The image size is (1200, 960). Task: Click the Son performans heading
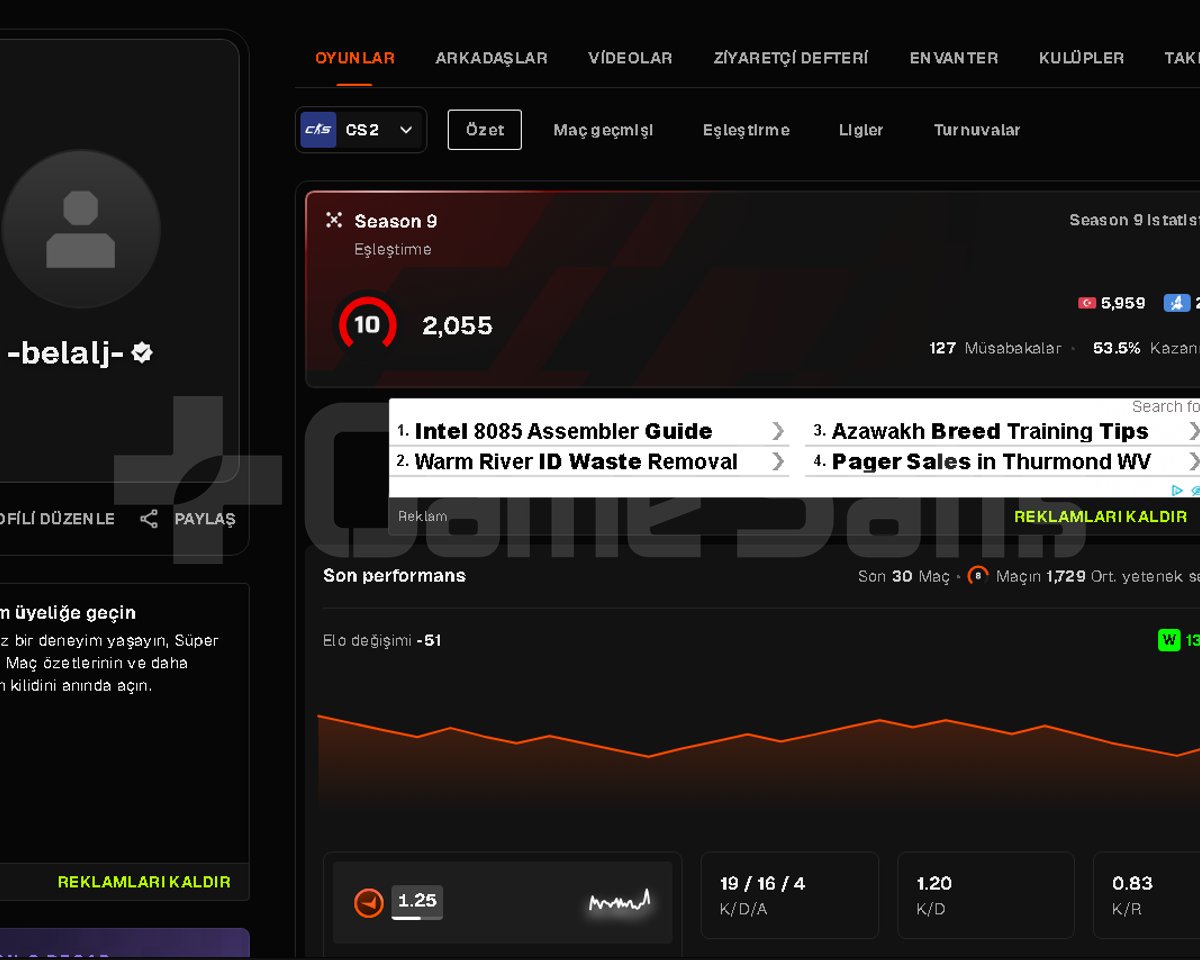394,576
